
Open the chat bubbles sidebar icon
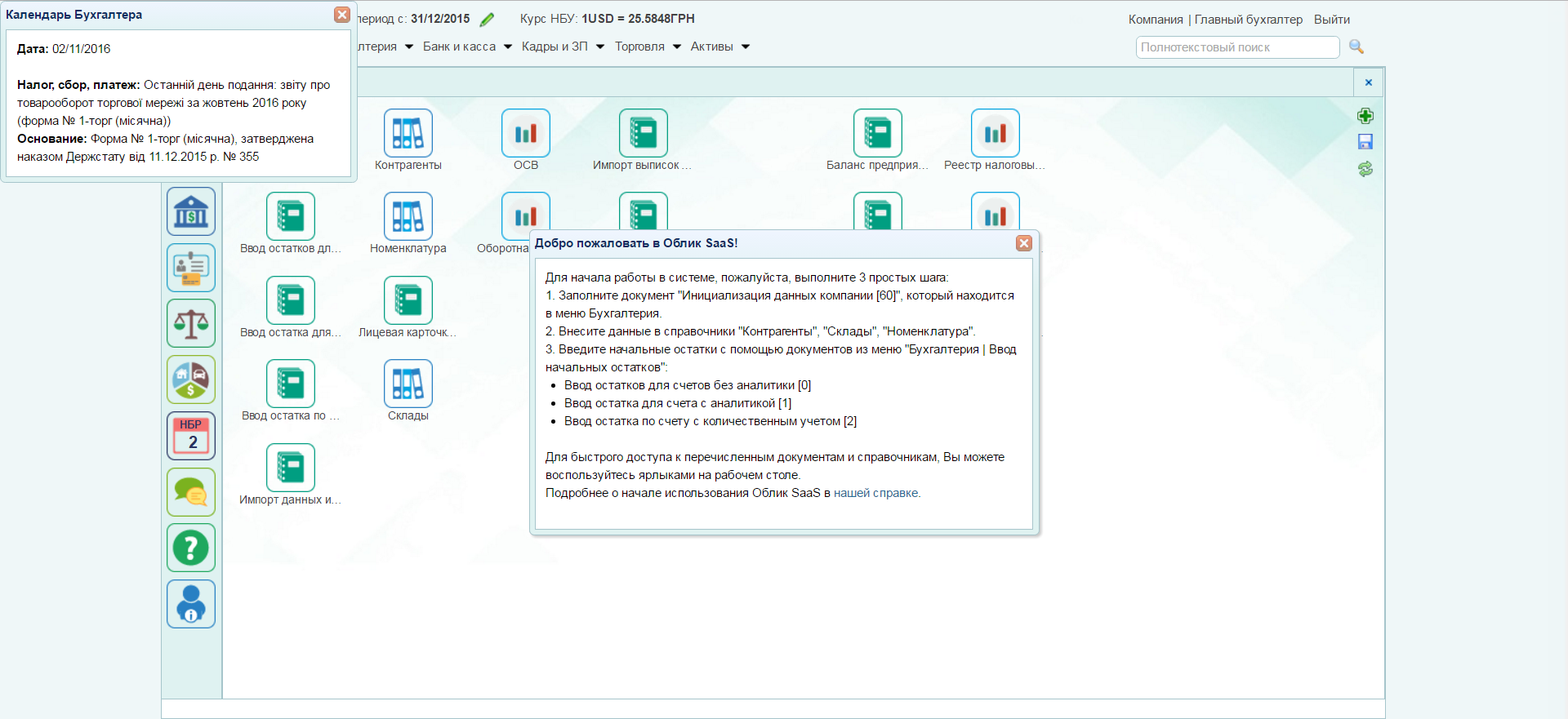[191, 492]
